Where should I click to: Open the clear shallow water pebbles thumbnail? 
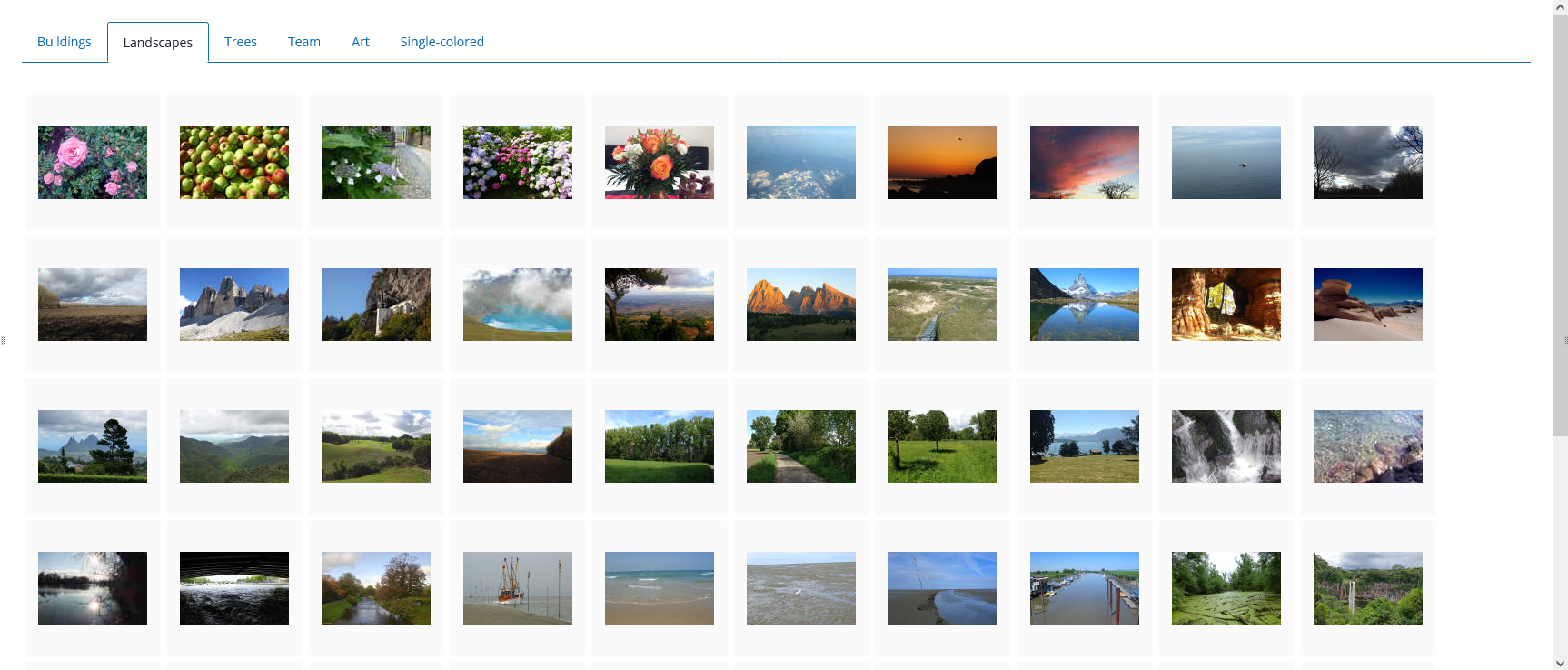point(1368,446)
